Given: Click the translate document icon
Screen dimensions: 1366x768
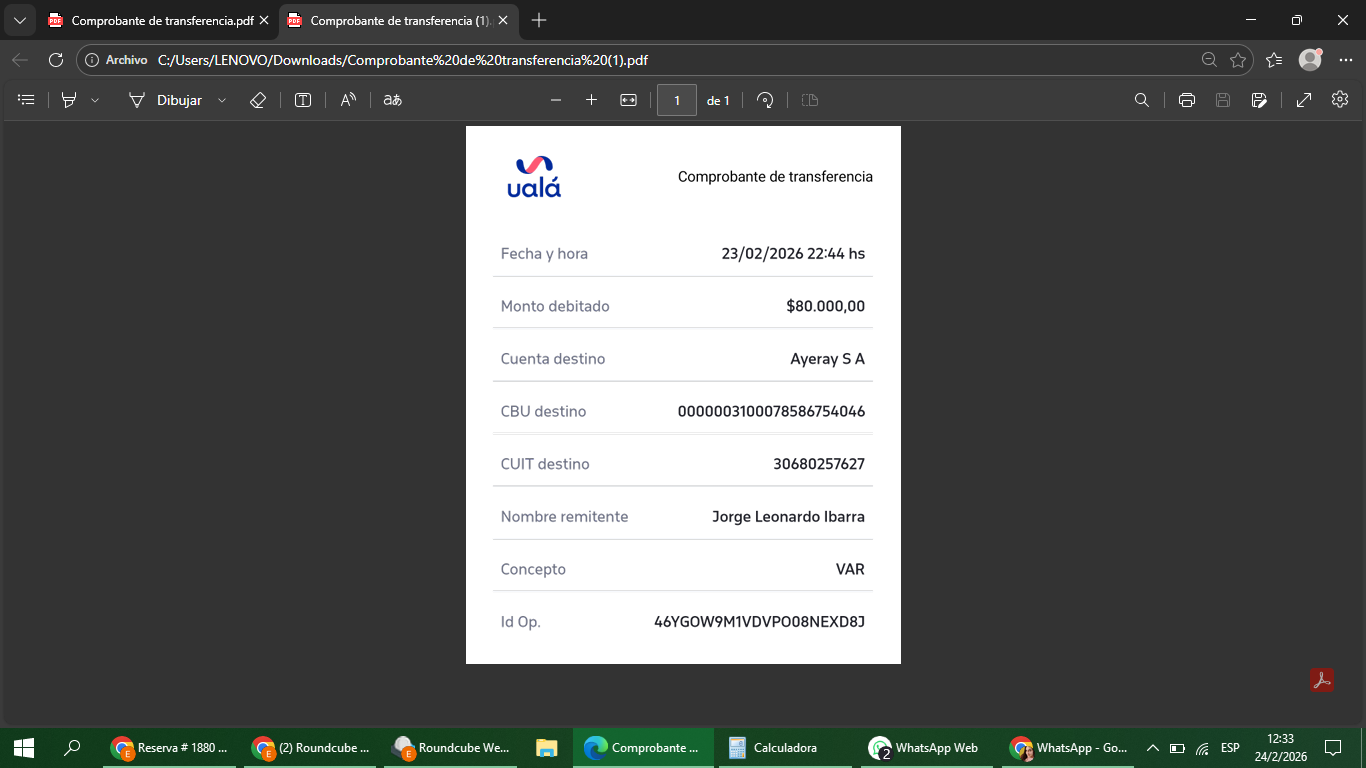Looking at the screenshot, I should pos(393,100).
